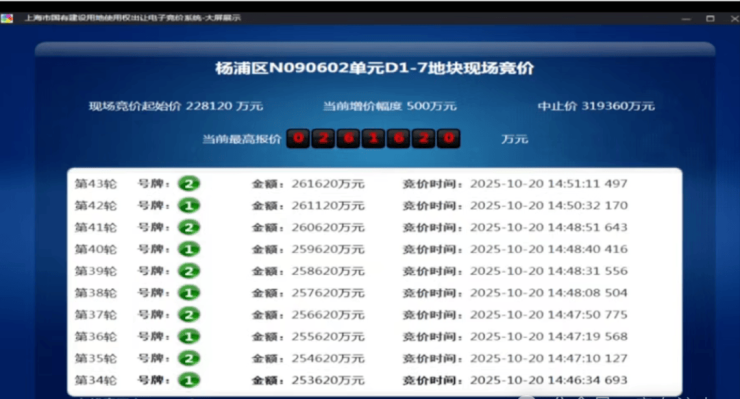Click the 现场竞价起始价 228120 万元 text
The height and width of the screenshot is (399, 740).
(176, 106)
